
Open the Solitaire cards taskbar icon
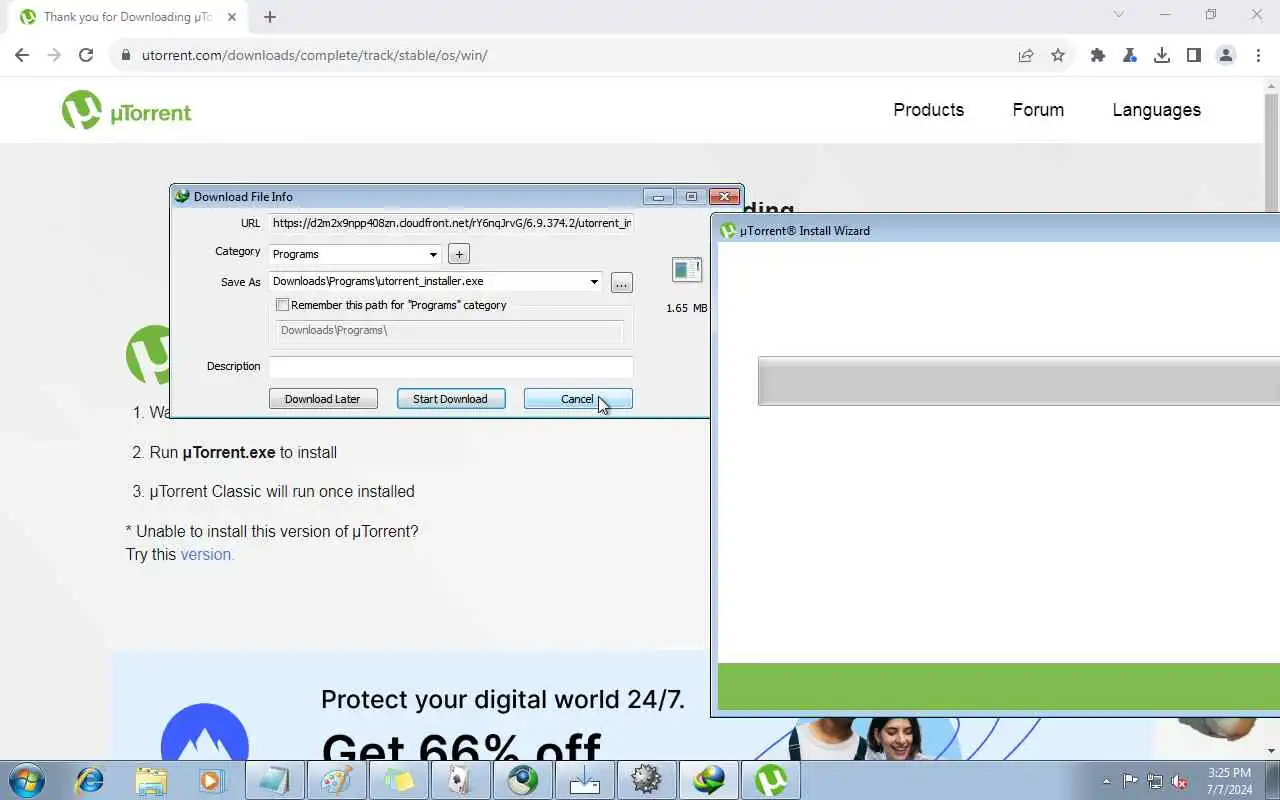coord(460,780)
